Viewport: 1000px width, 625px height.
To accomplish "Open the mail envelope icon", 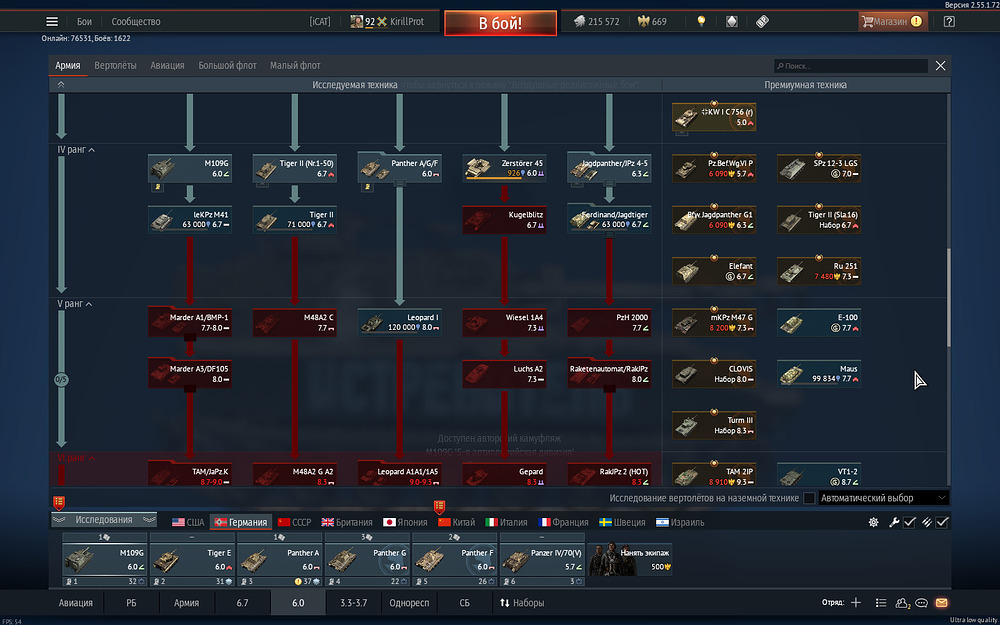I will pos(941,603).
